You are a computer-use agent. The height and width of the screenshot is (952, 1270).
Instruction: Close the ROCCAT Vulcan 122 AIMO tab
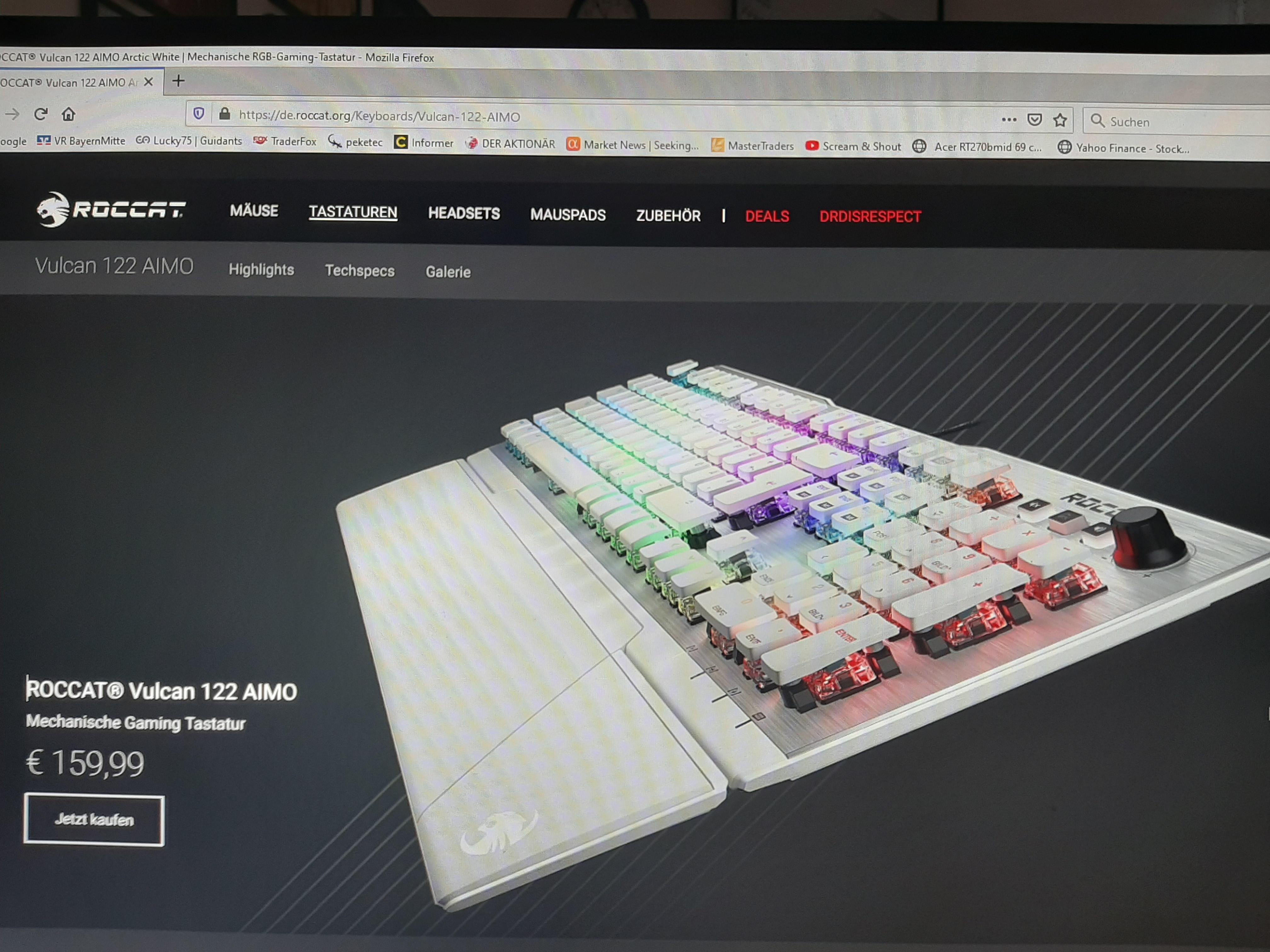pyautogui.click(x=148, y=82)
